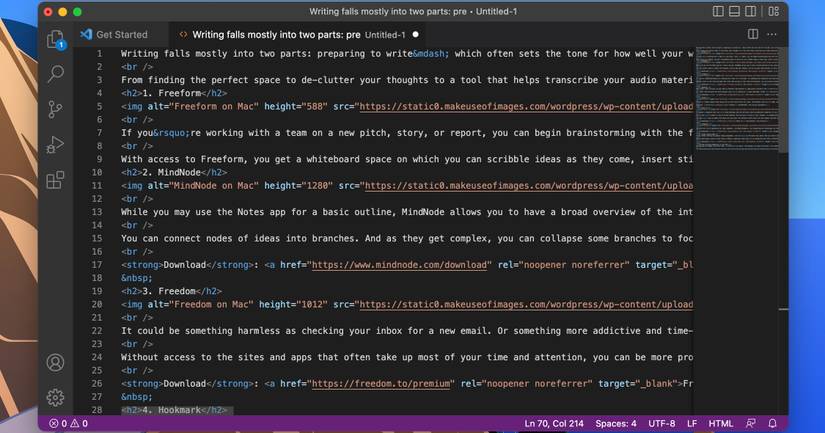Open the Manage gear menu
The height and width of the screenshot is (433, 825).
pos(55,397)
